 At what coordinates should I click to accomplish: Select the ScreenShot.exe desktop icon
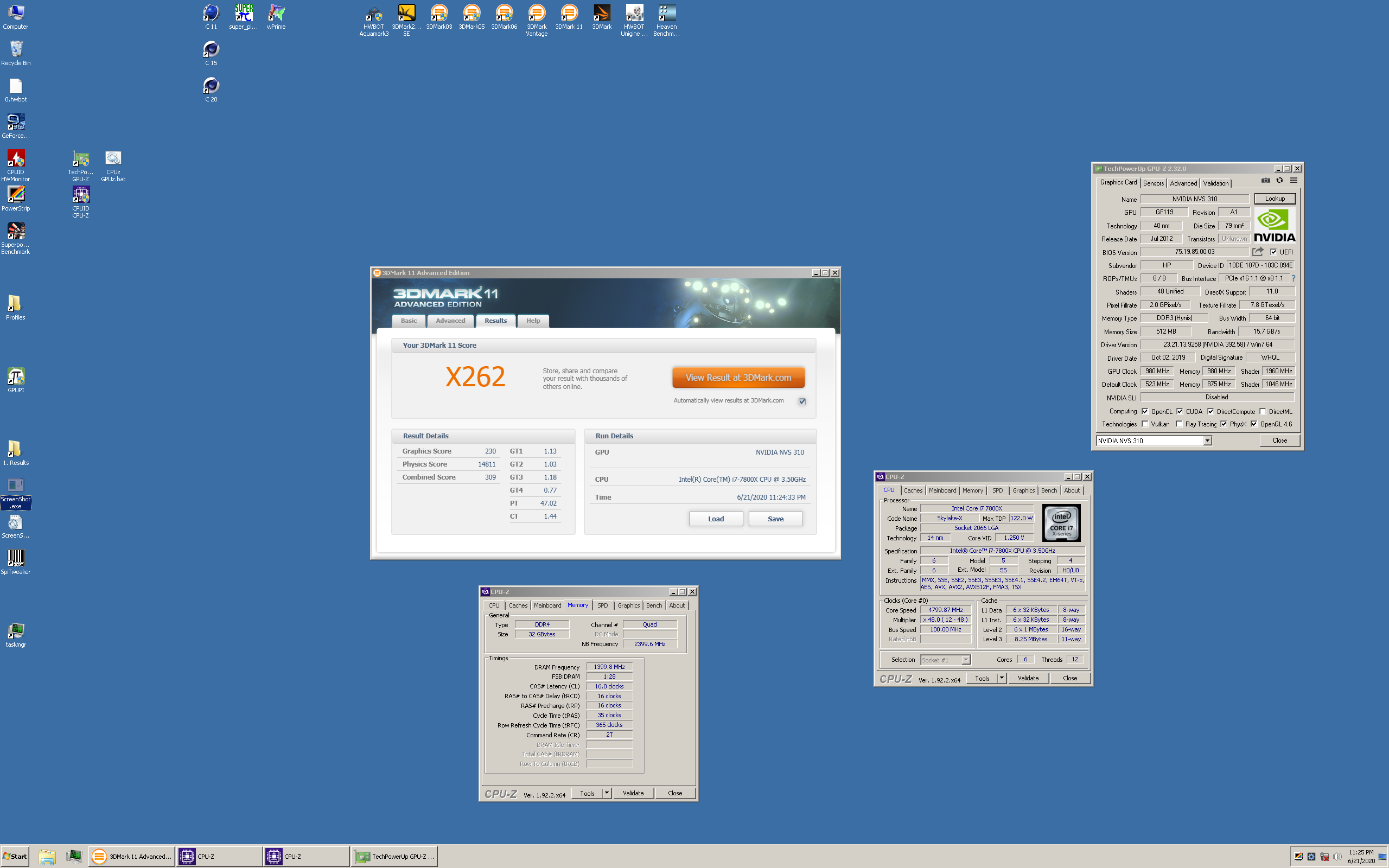tap(16, 493)
